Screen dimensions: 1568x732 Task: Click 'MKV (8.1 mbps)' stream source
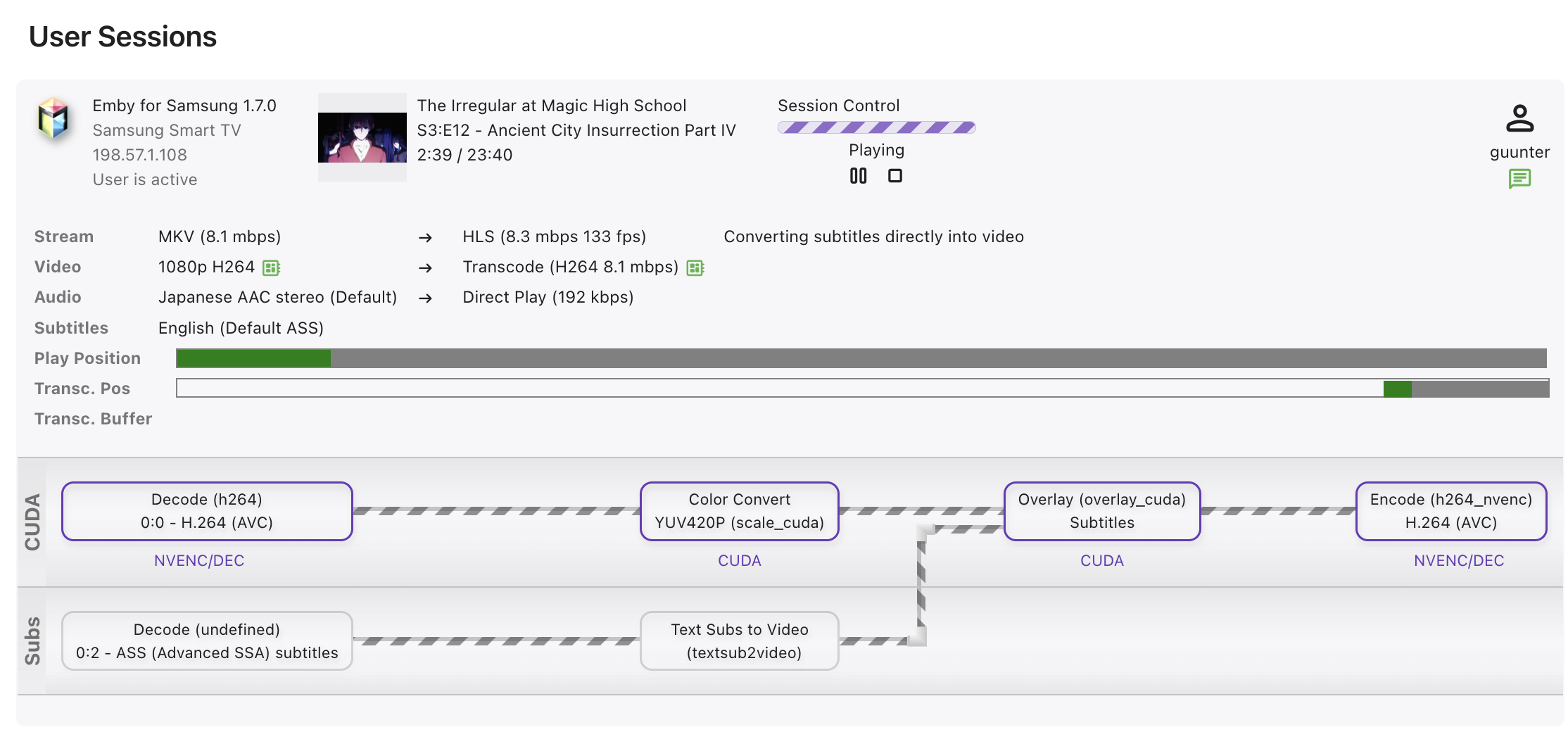220,236
